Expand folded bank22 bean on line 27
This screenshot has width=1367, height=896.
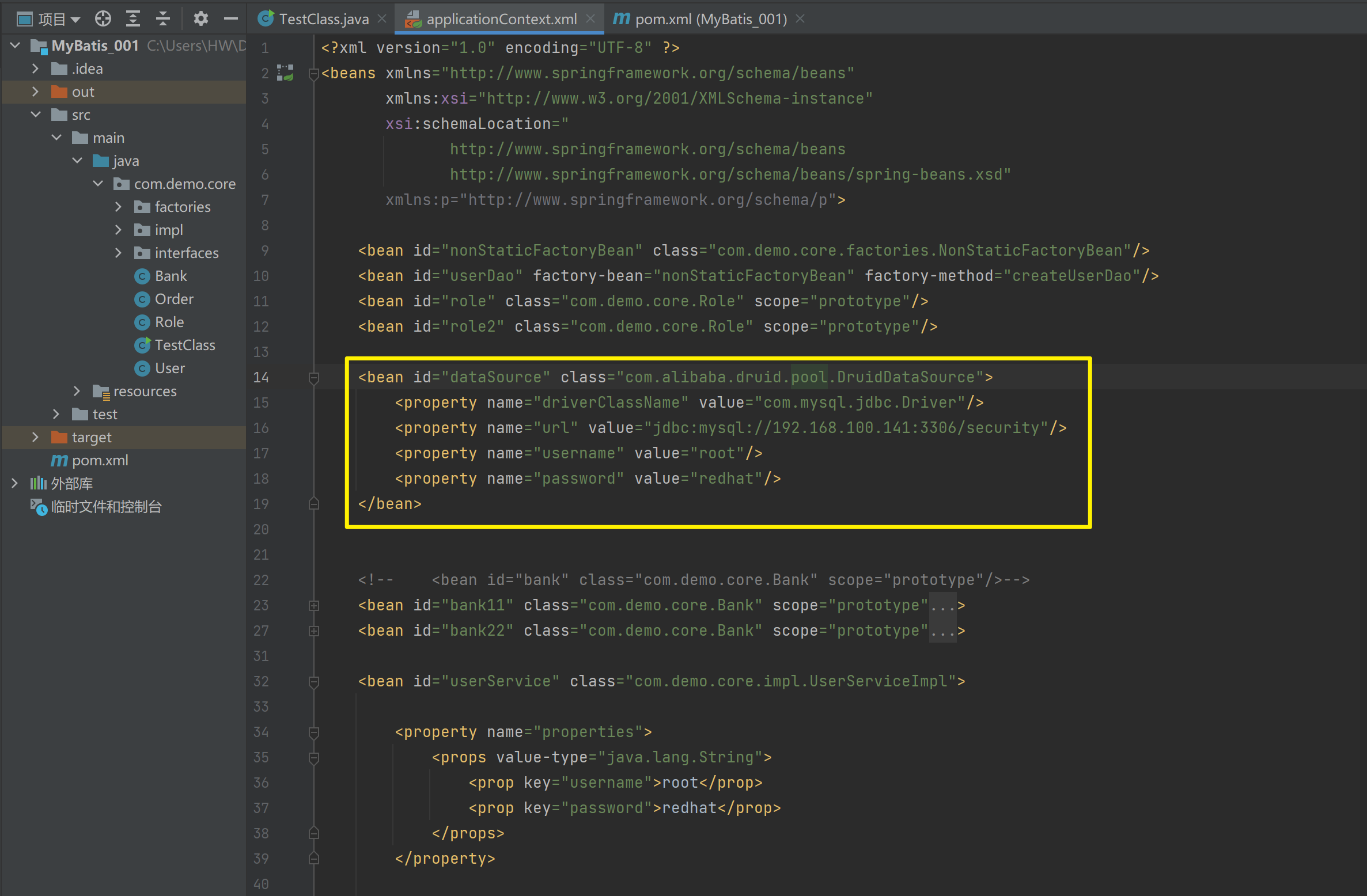pos(314,631)
